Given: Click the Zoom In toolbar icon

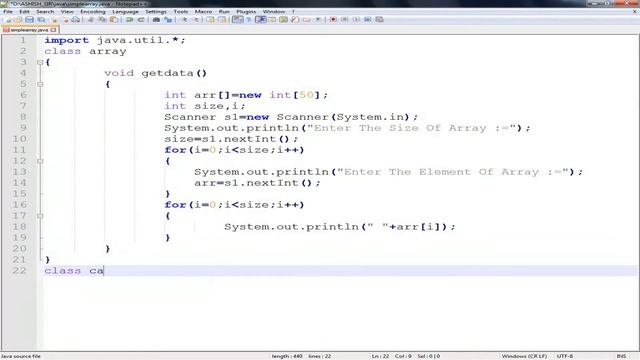Looking at the screenshot, I should tap(184, 20).
